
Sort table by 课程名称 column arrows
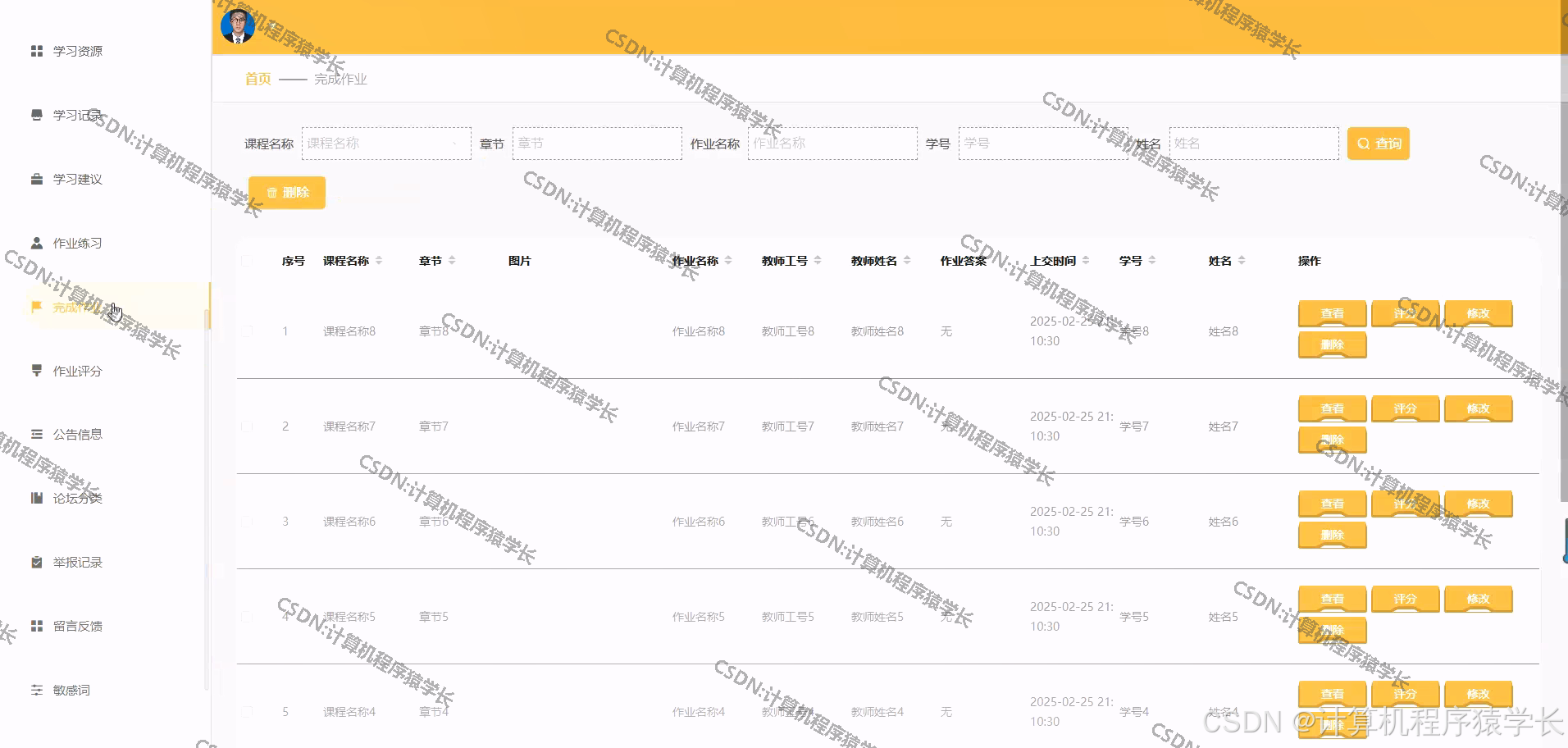tap(379, 261)
